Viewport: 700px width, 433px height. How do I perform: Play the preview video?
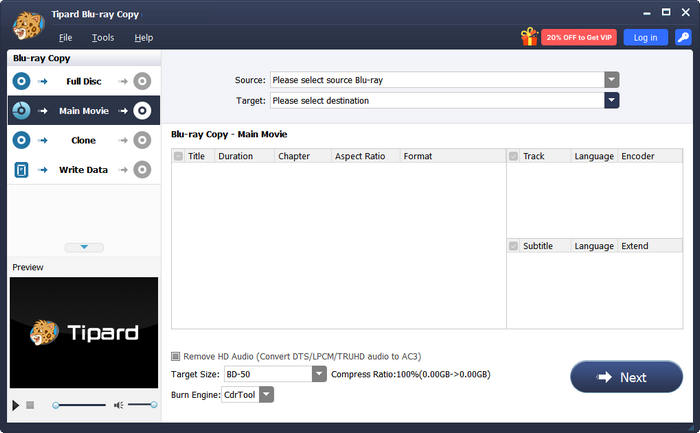[x=16, y=405]
